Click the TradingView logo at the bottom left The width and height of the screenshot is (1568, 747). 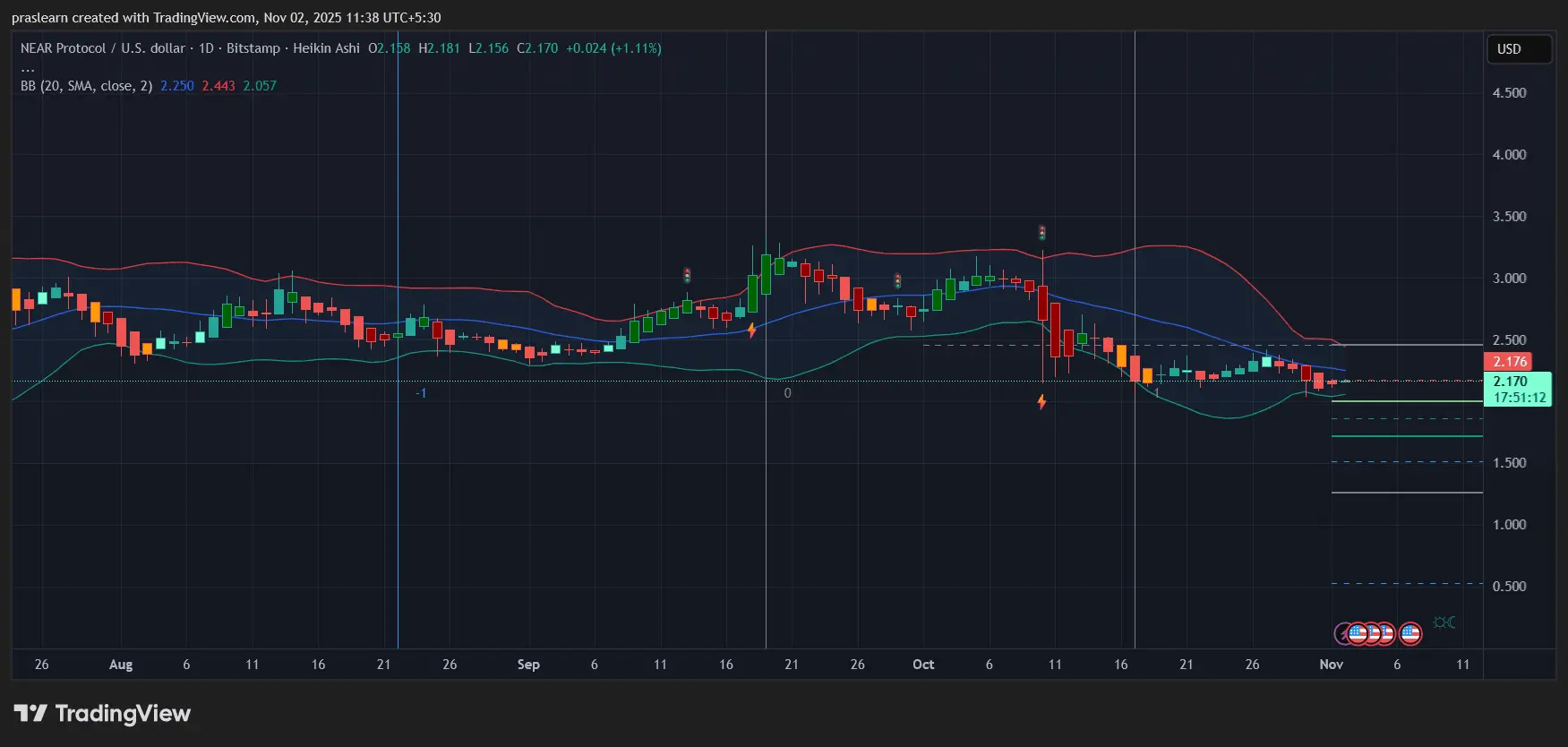coord(102,714)
